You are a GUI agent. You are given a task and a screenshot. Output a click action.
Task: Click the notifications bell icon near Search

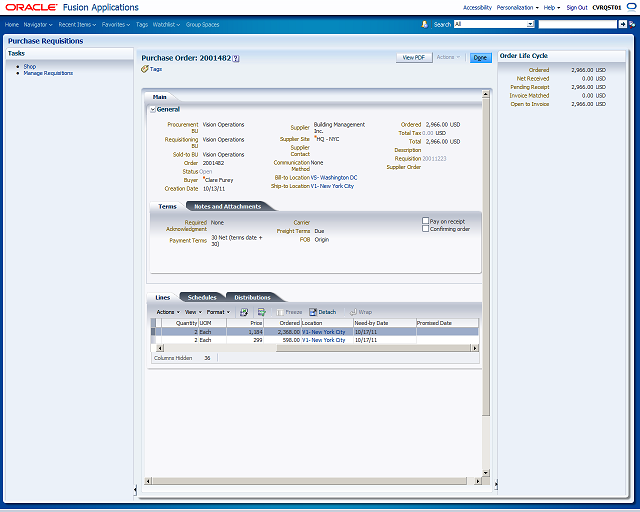pyautogui.click(x=424, y=24)
